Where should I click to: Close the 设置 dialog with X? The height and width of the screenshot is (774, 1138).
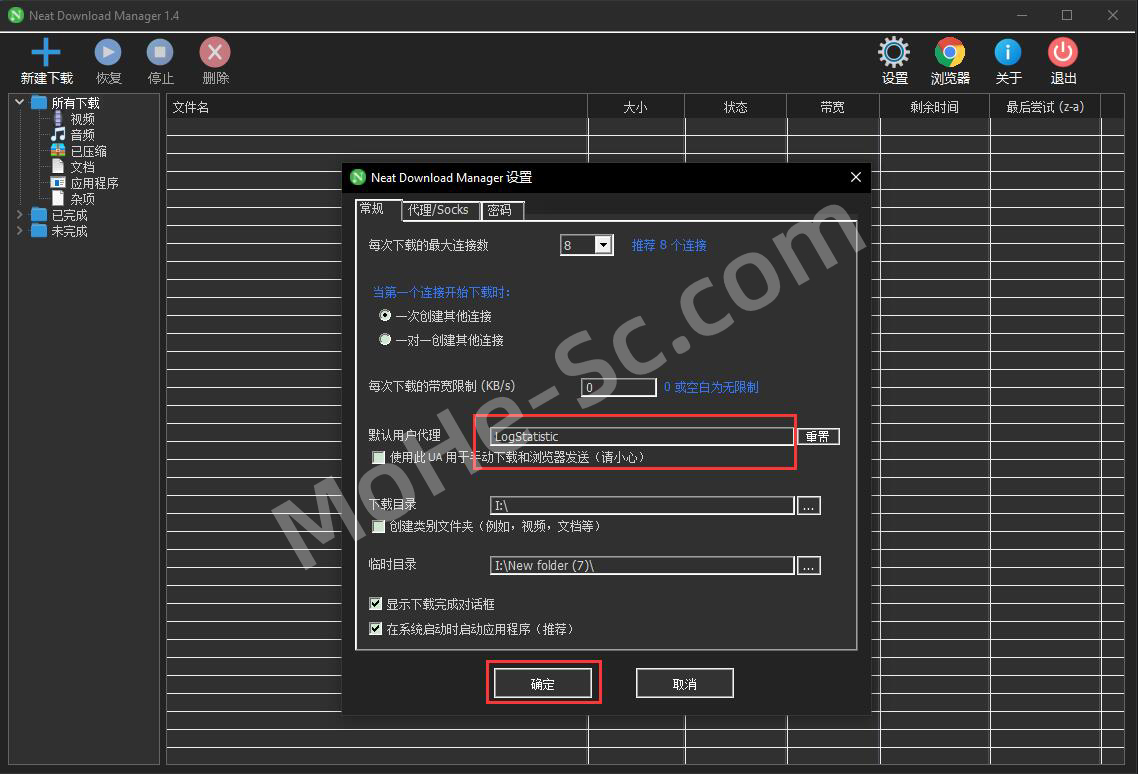tap(856, 177)
